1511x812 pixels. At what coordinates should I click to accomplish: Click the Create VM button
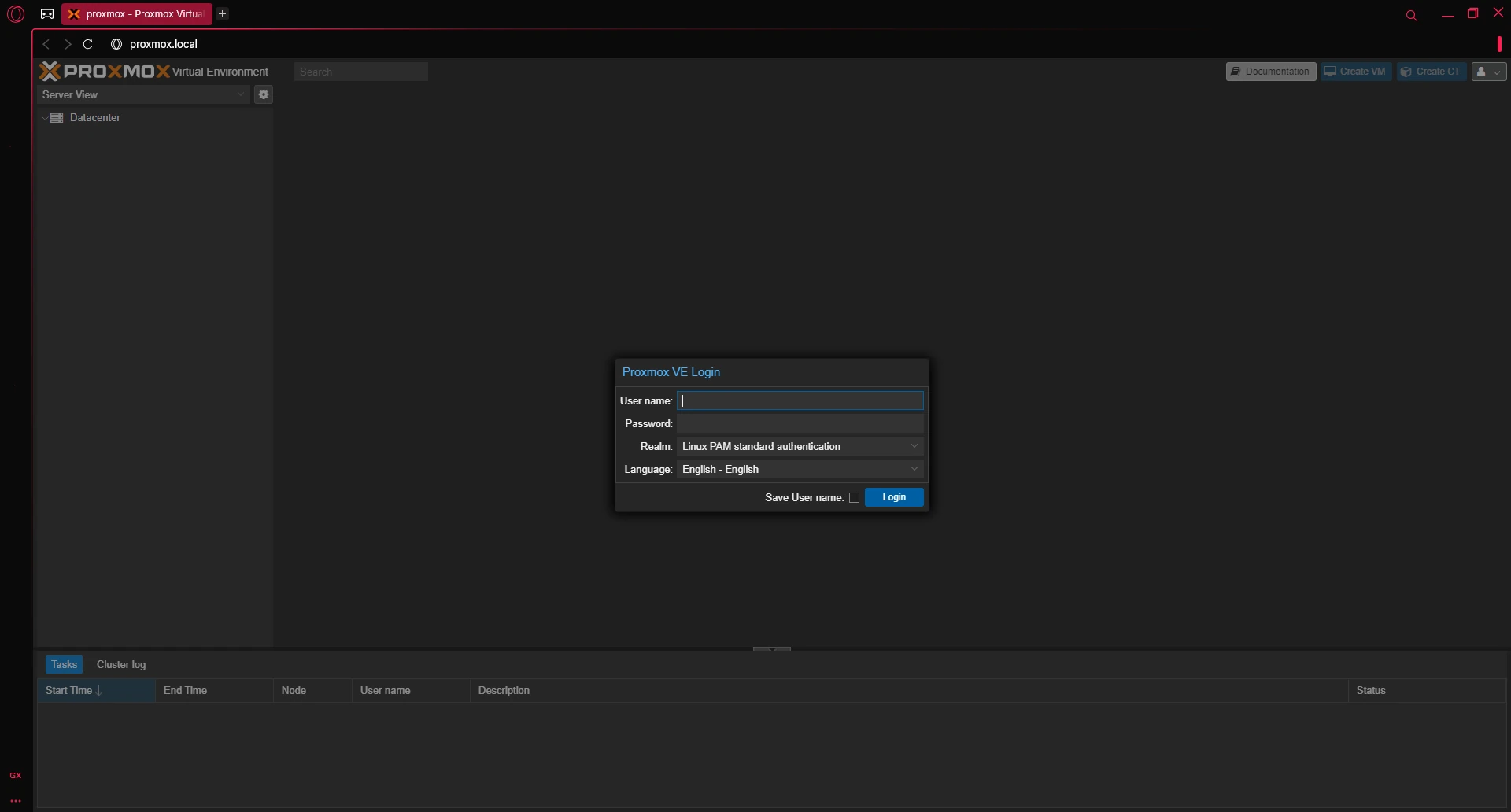coord(1356,72)
